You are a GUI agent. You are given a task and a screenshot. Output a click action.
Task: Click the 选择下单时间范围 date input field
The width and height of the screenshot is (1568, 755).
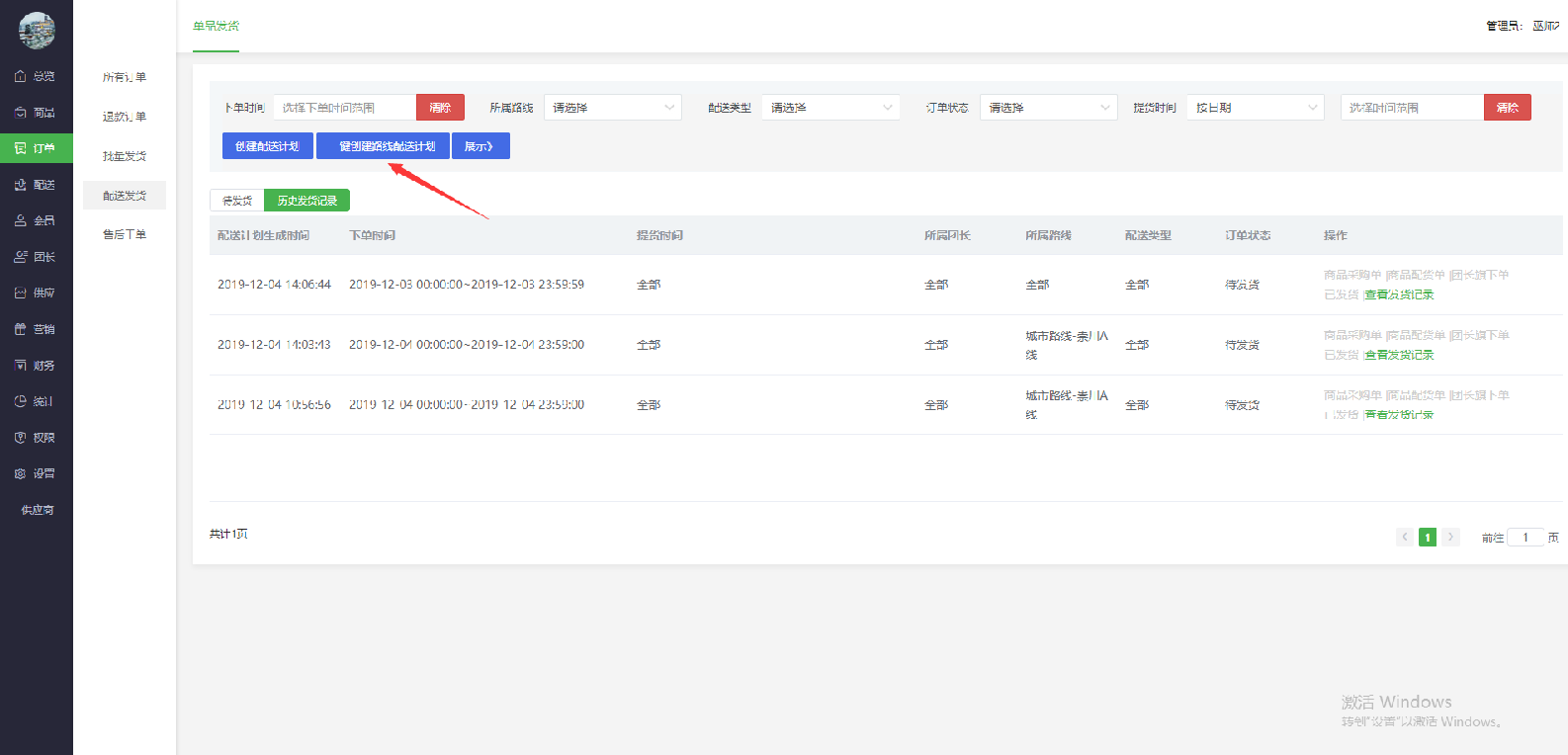(x=344, y=108)
